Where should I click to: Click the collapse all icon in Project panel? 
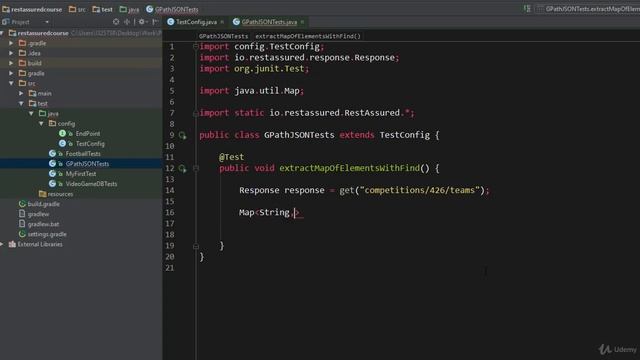click(x=127, y=22)
